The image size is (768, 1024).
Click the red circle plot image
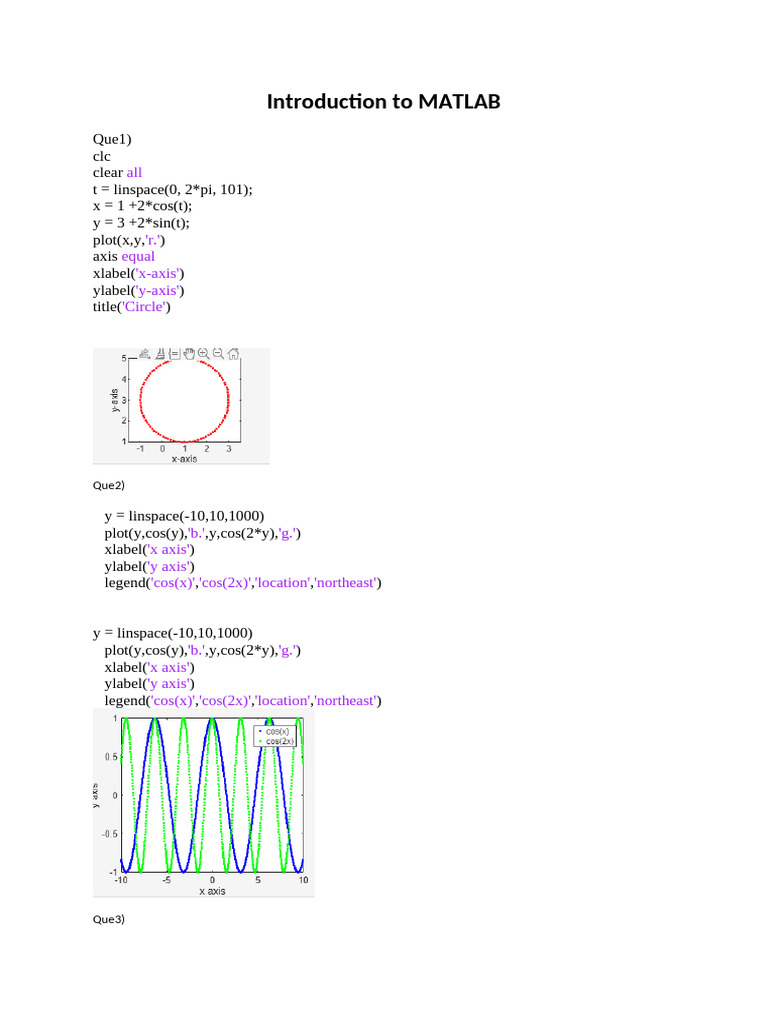(x=181, y=406)
